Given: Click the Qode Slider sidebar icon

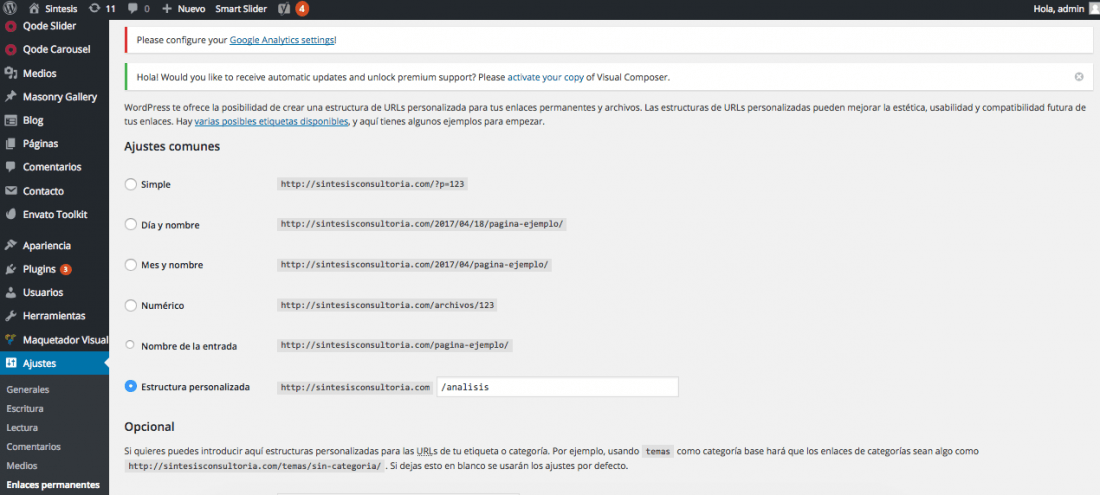Looking at the screenshot, I should coord(11,27).
